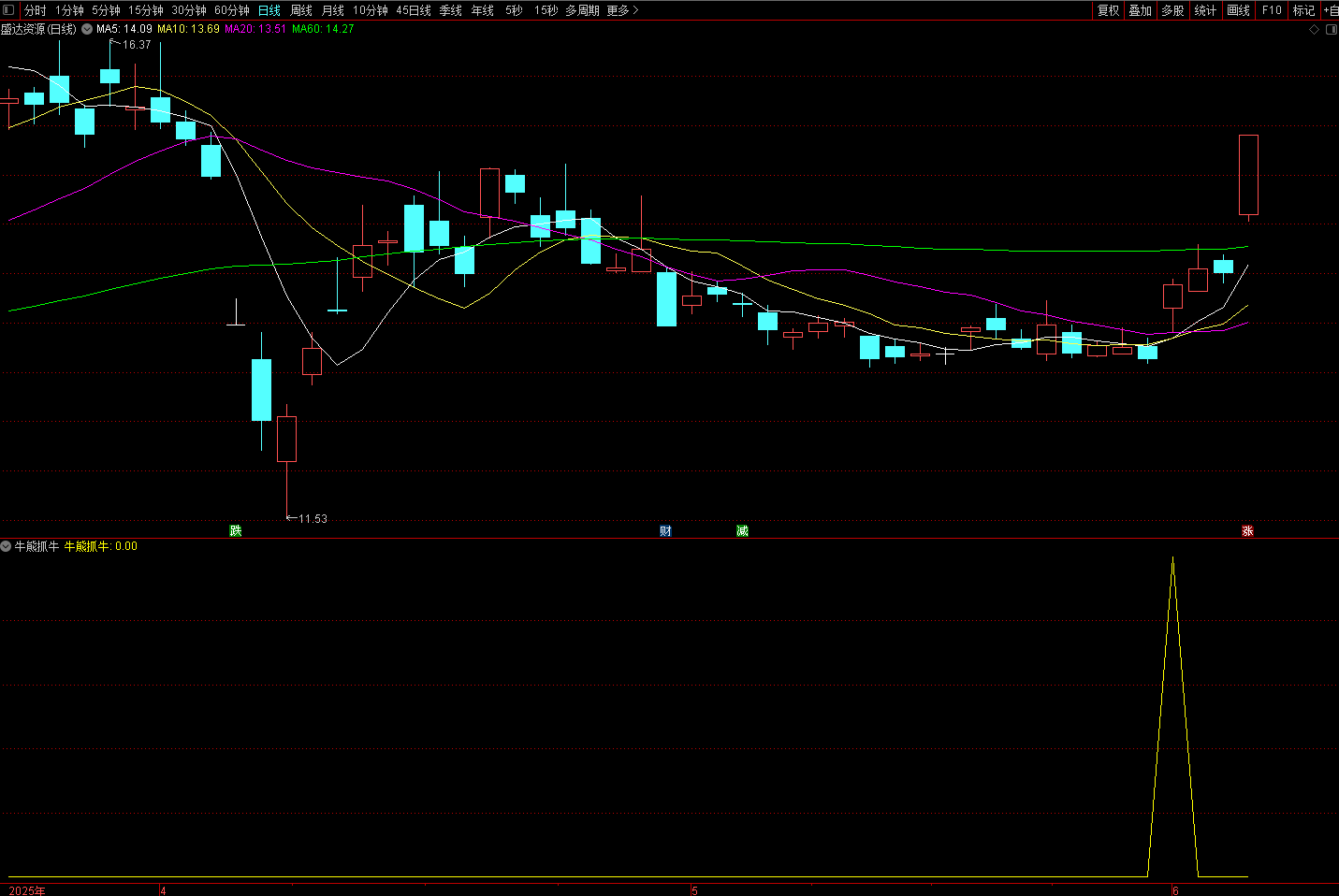Viewport: 1339px width, 896px height.
Task: Click the yellow MA10: 13.69 label
Action: point(188,29)
